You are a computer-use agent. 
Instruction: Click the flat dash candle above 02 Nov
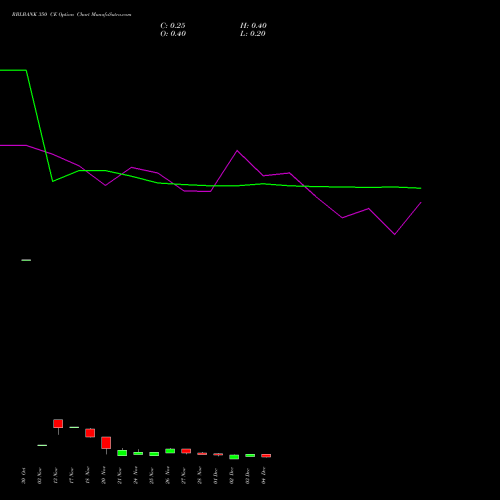42,445
